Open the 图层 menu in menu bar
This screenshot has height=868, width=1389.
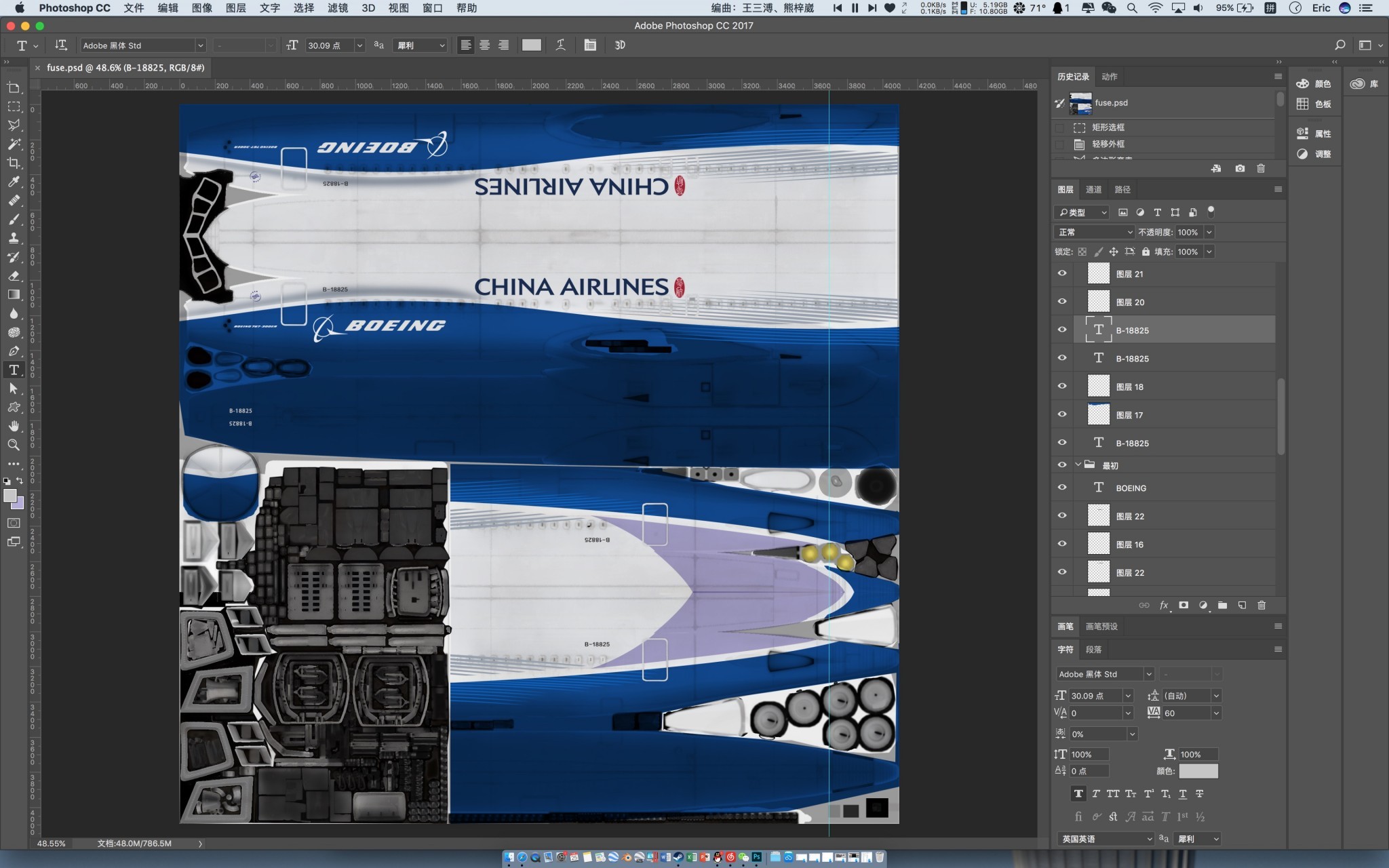click(x=236, y=8)
